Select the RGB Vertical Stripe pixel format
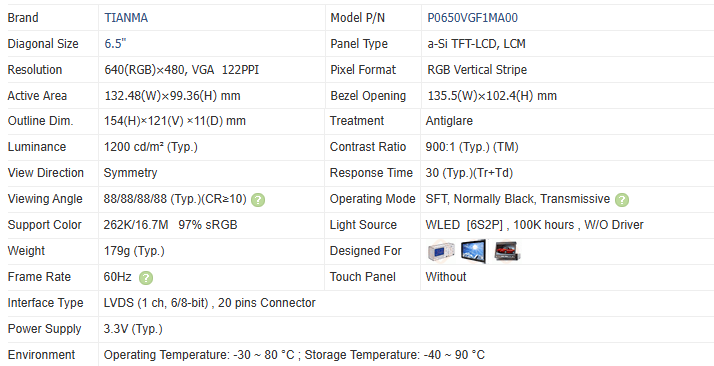714x366 pixels. point(477,70)
